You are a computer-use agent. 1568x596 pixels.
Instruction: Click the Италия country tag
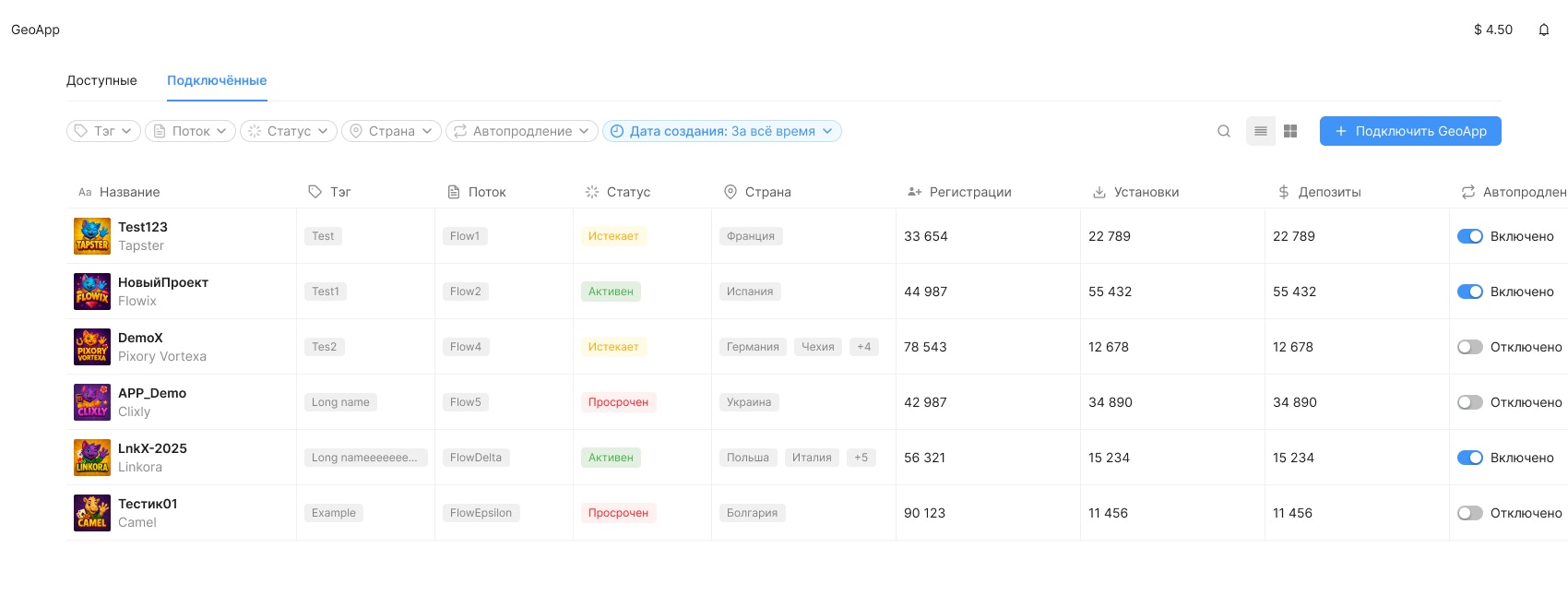(812, 458)
